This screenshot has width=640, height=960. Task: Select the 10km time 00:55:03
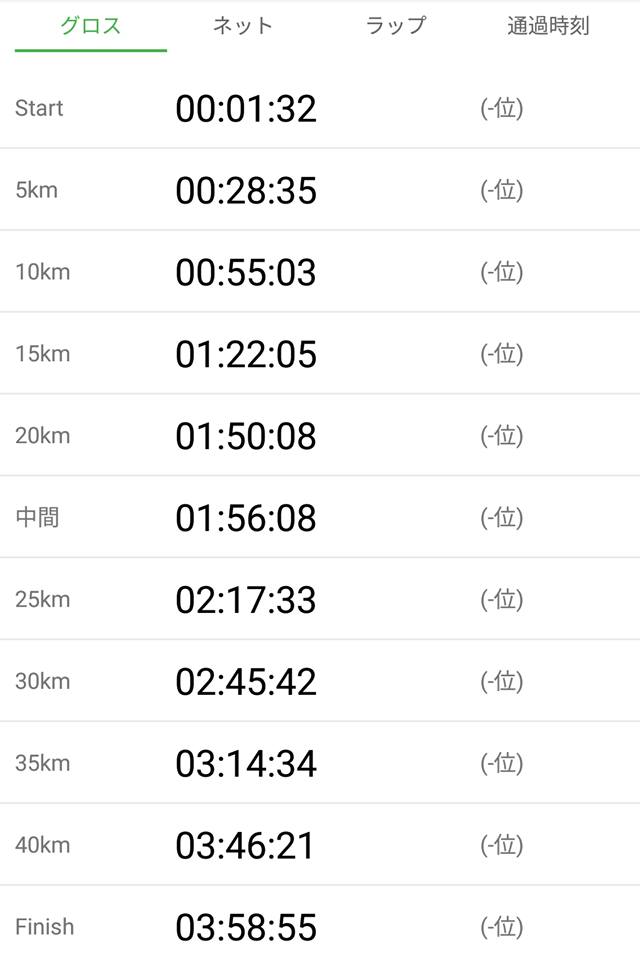click(x=246, y=272)
